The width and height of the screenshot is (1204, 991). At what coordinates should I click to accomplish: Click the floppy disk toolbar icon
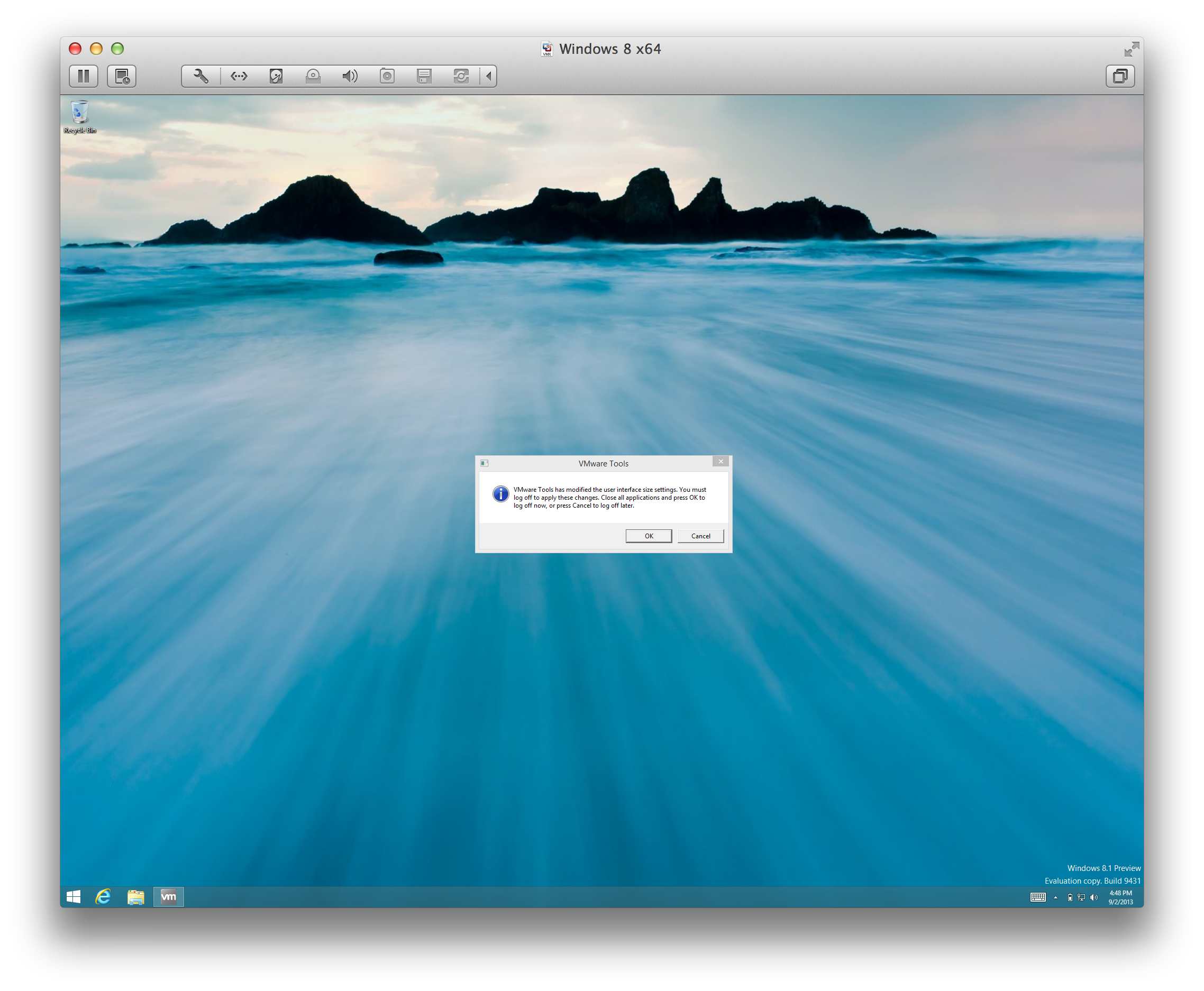click(424, 76)
